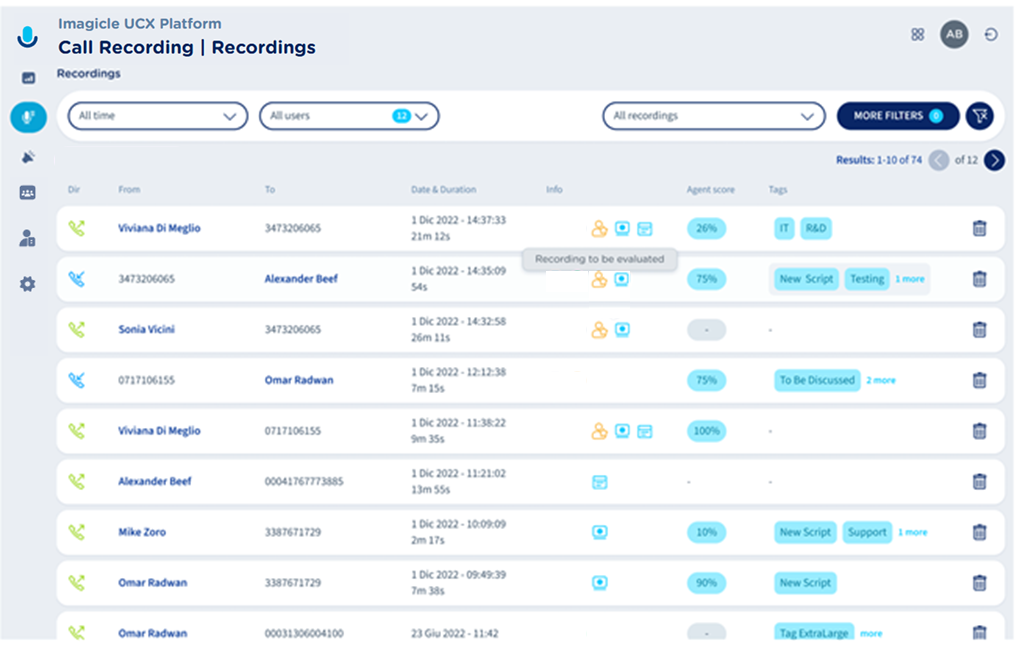
Task: Go to next results page arrow
Action: 993,160
